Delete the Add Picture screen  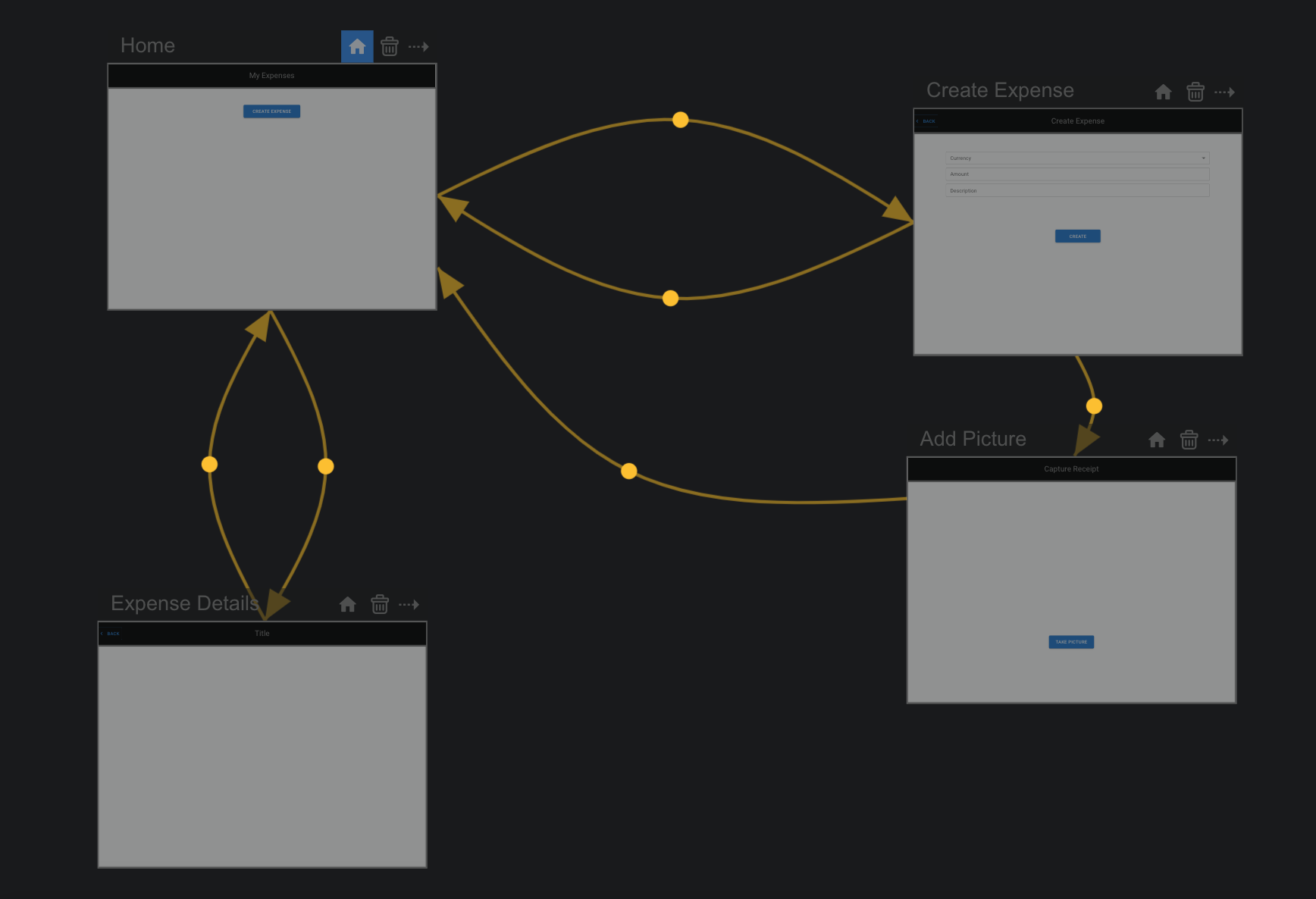(x=1189, y=440)
